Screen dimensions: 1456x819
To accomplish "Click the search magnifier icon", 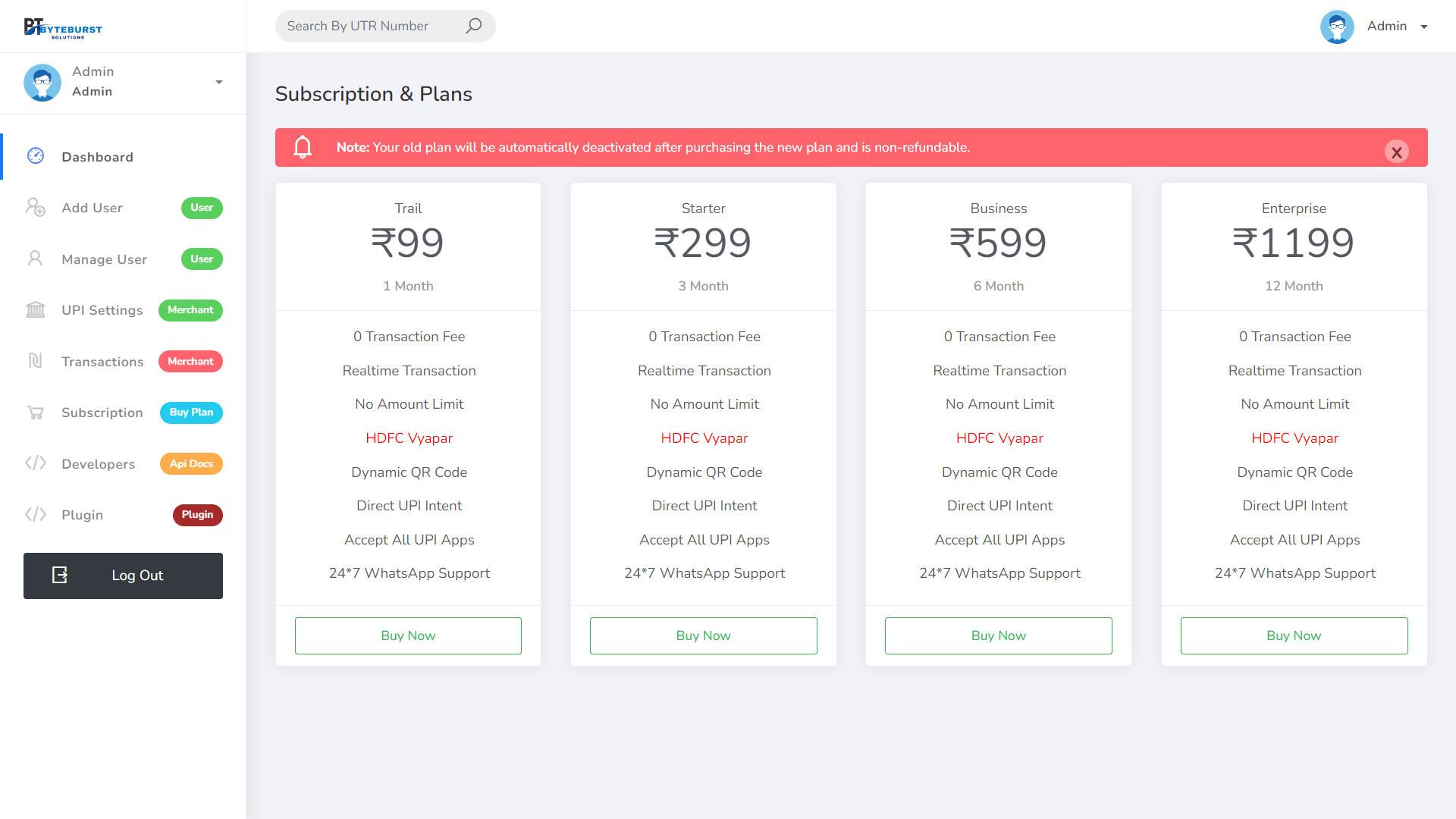I will click(x=473, y=26).
